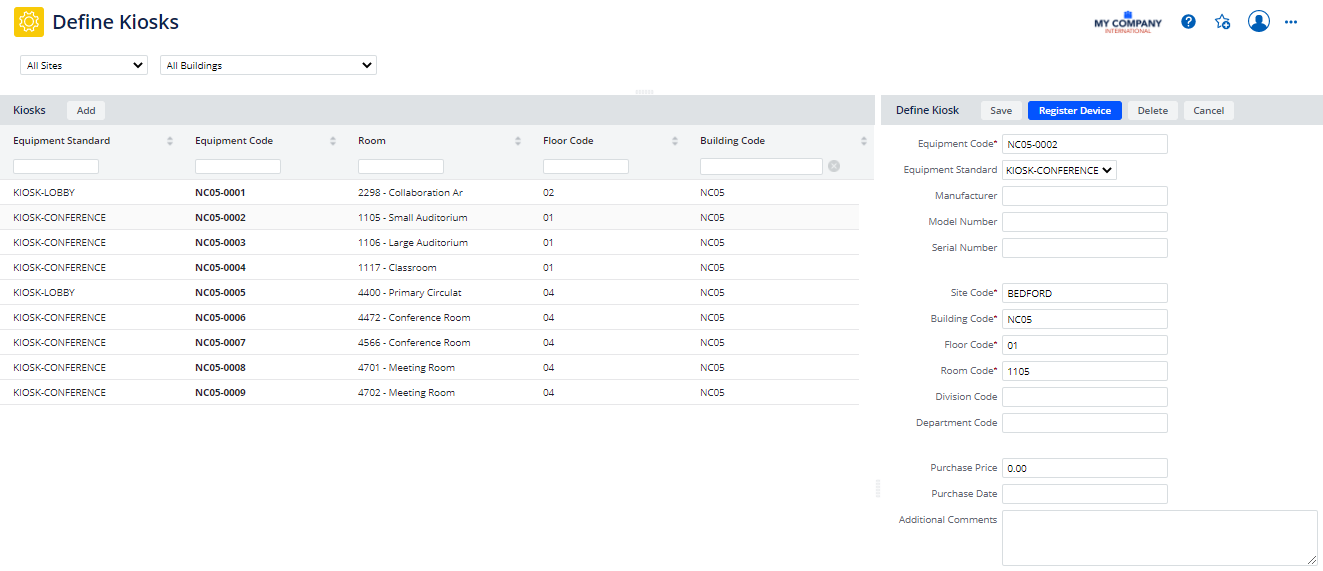
Task: Click the My Company International logo
Action: pos(1128,22)
